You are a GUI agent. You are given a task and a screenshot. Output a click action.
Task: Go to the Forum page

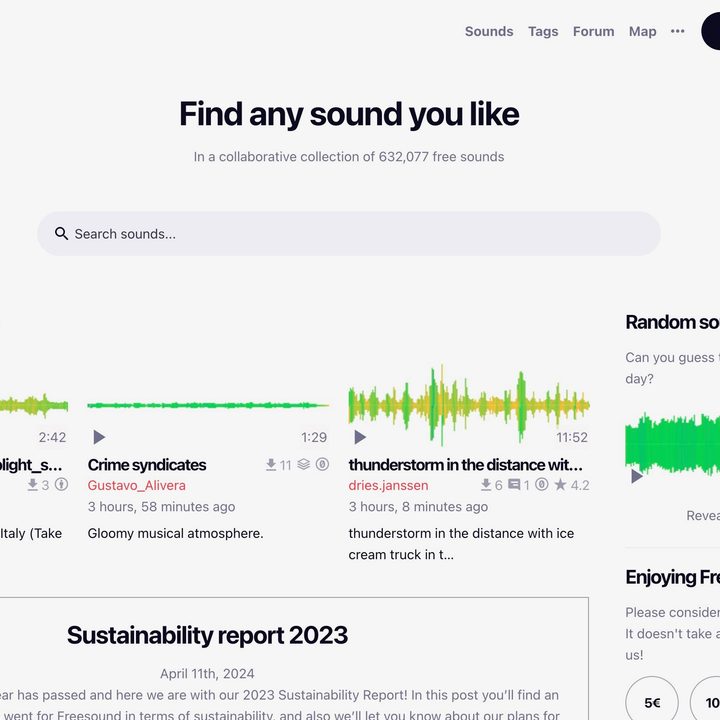593,31
